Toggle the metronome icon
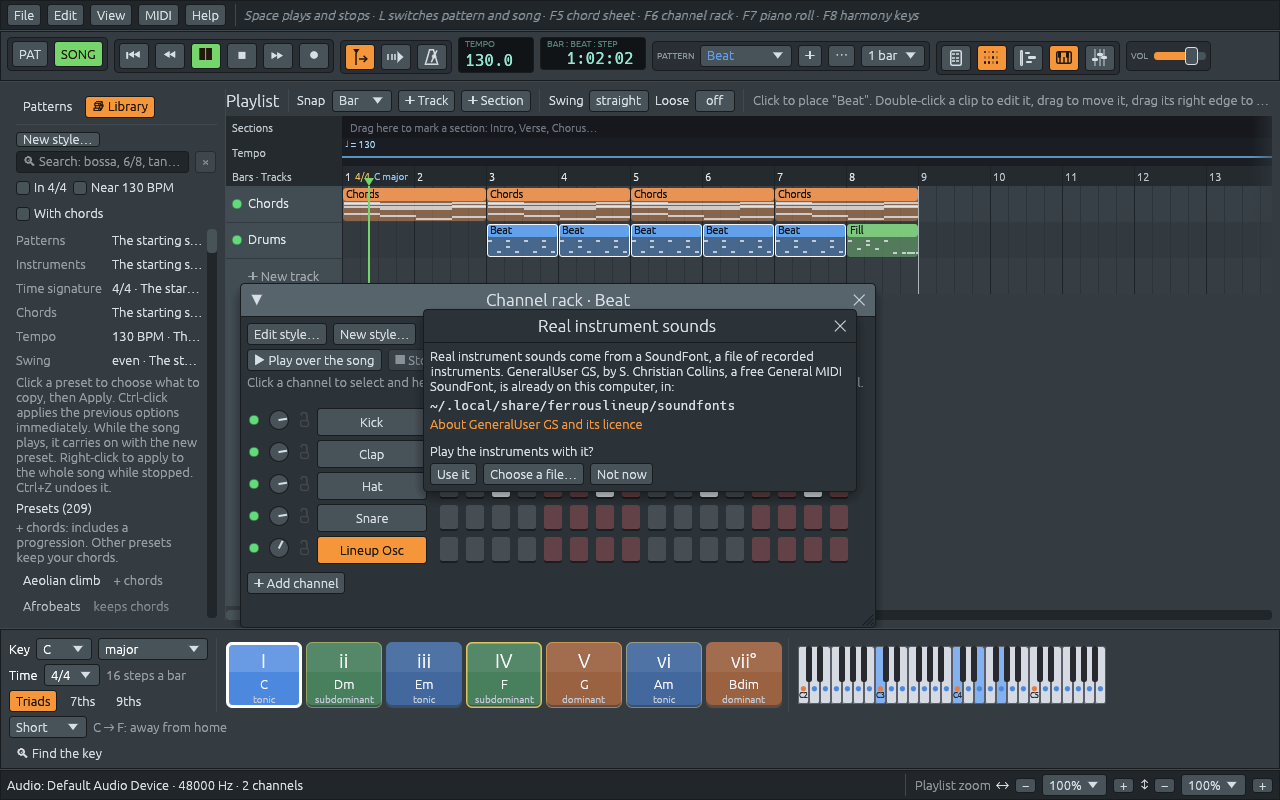The height and width of the screenshot is (800, 1280). (432, 57)
